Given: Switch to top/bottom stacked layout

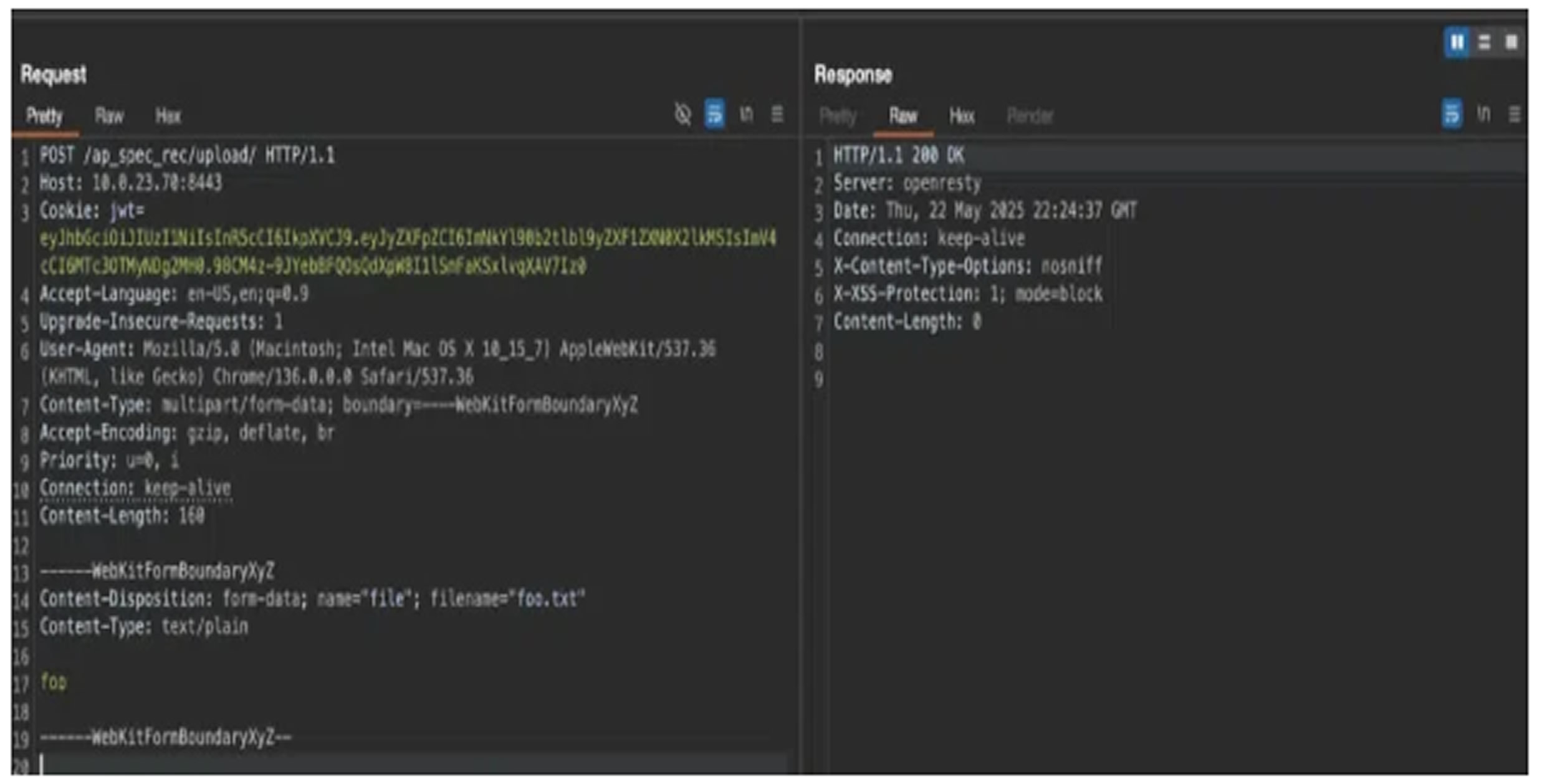Looking at the screenshot, I should [1484, 42].
